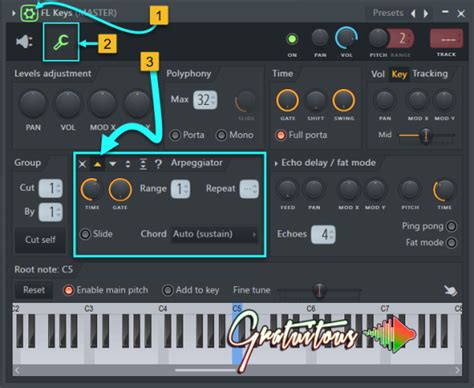The image size is (474, 388).
Task: Click the Cut self button
Action: (x=40, y=240)
